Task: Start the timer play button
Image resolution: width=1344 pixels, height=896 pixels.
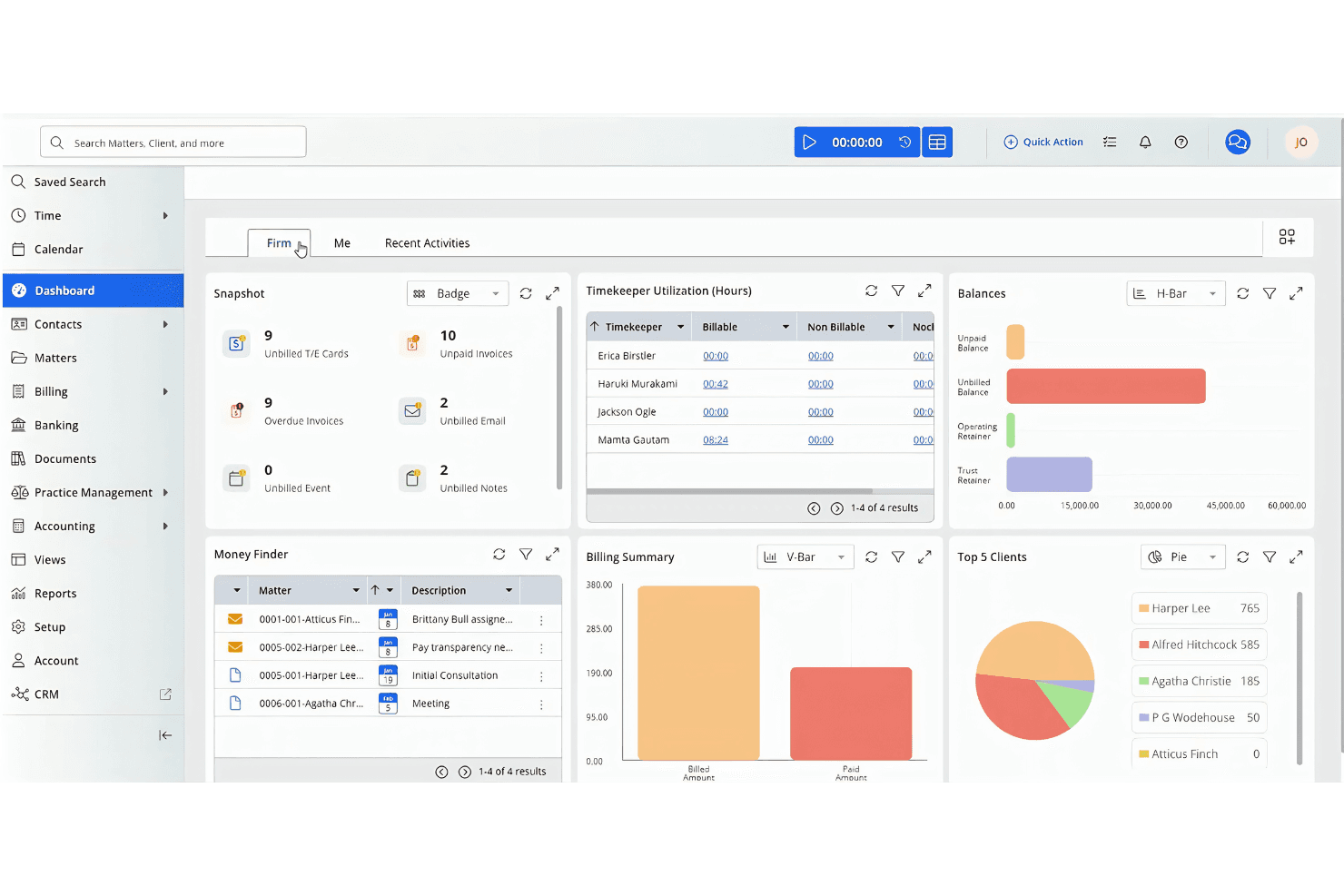Action: click(809, 143)
